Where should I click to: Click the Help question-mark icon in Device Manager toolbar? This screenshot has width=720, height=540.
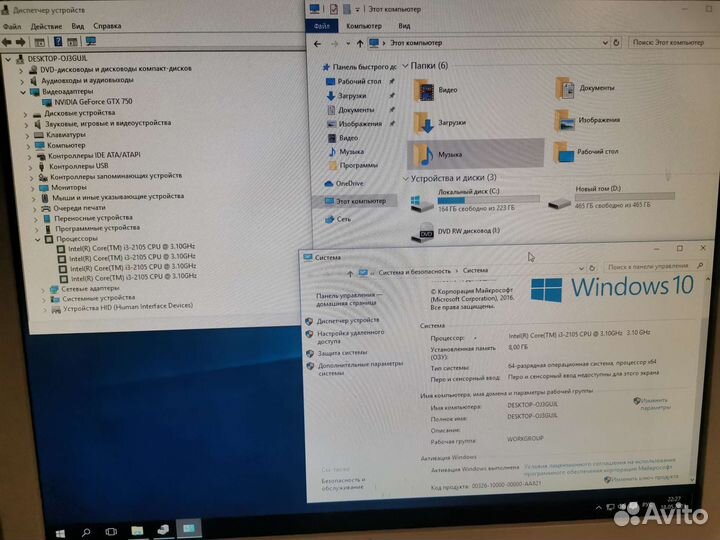click(x=58, y=42)
